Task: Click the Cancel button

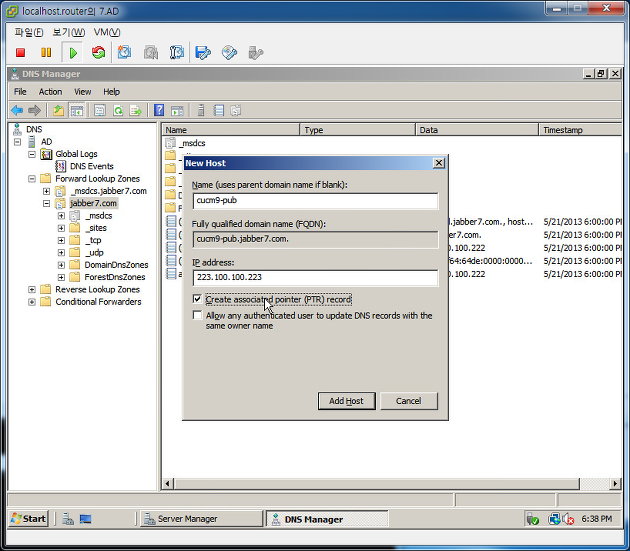Action: coord(409,401)
